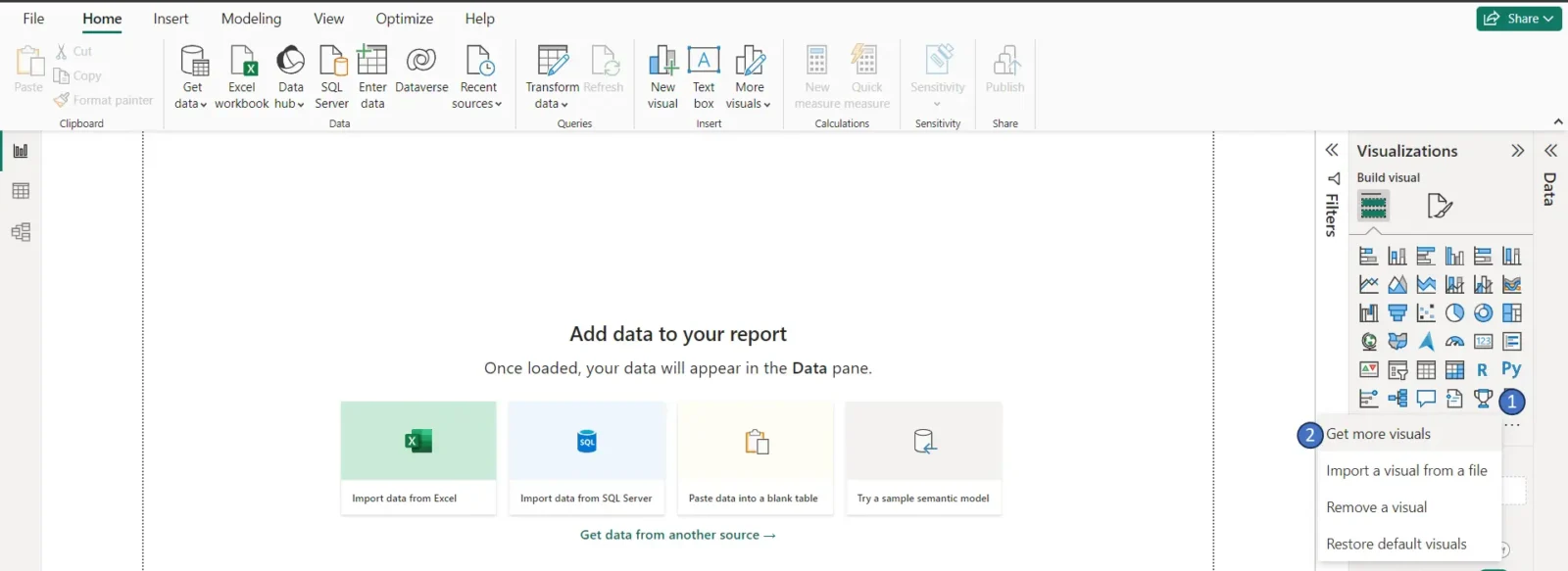Choose Import a visual from a file

point(1409,471)
